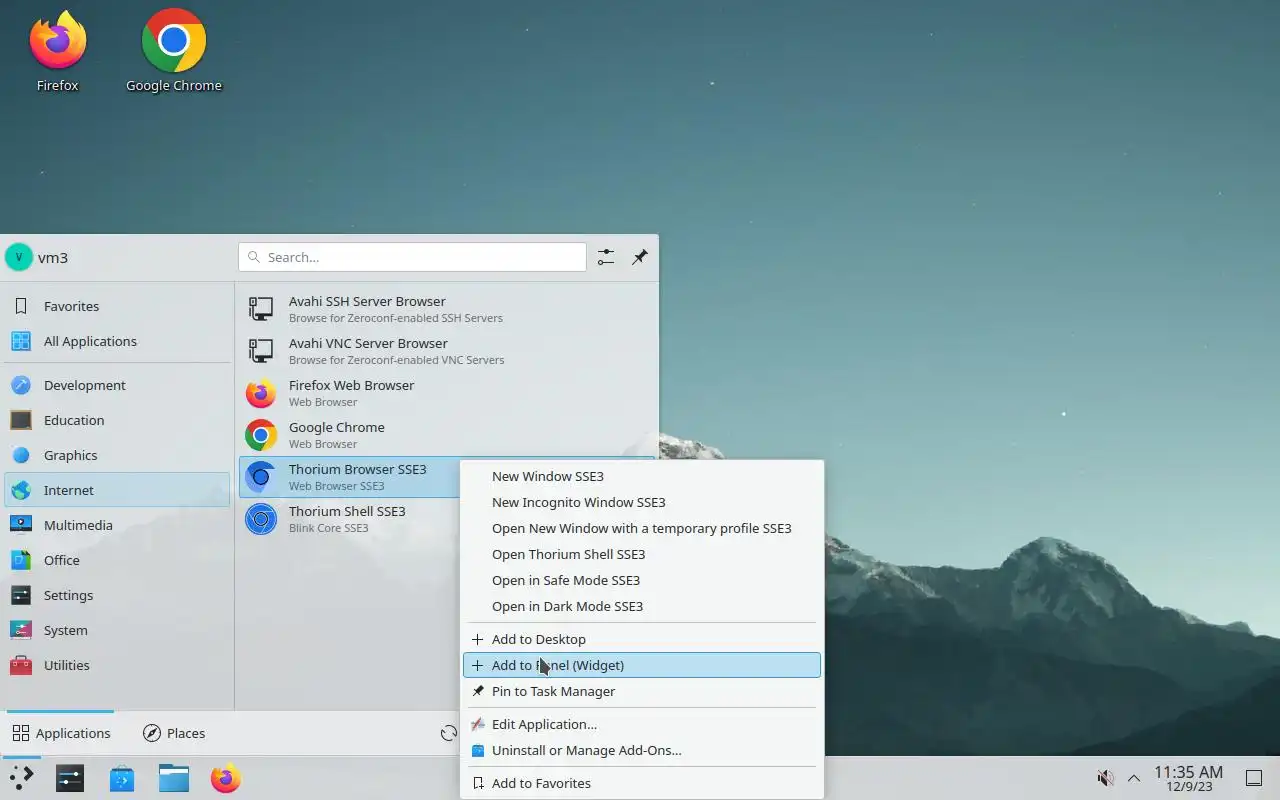Click the Thorium Browser SSE3 icon
The width and height of the screenshot is (1280, 800).
261,477
